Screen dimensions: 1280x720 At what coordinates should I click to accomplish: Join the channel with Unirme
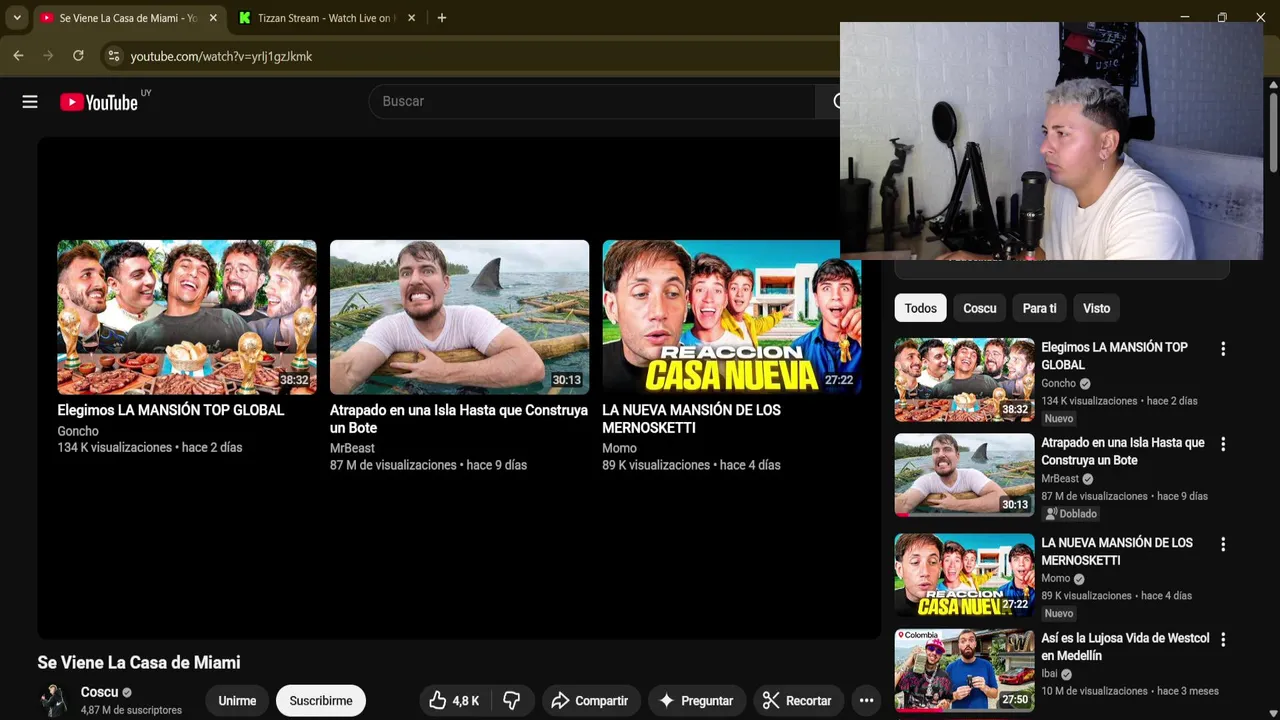tap(237, 701)
